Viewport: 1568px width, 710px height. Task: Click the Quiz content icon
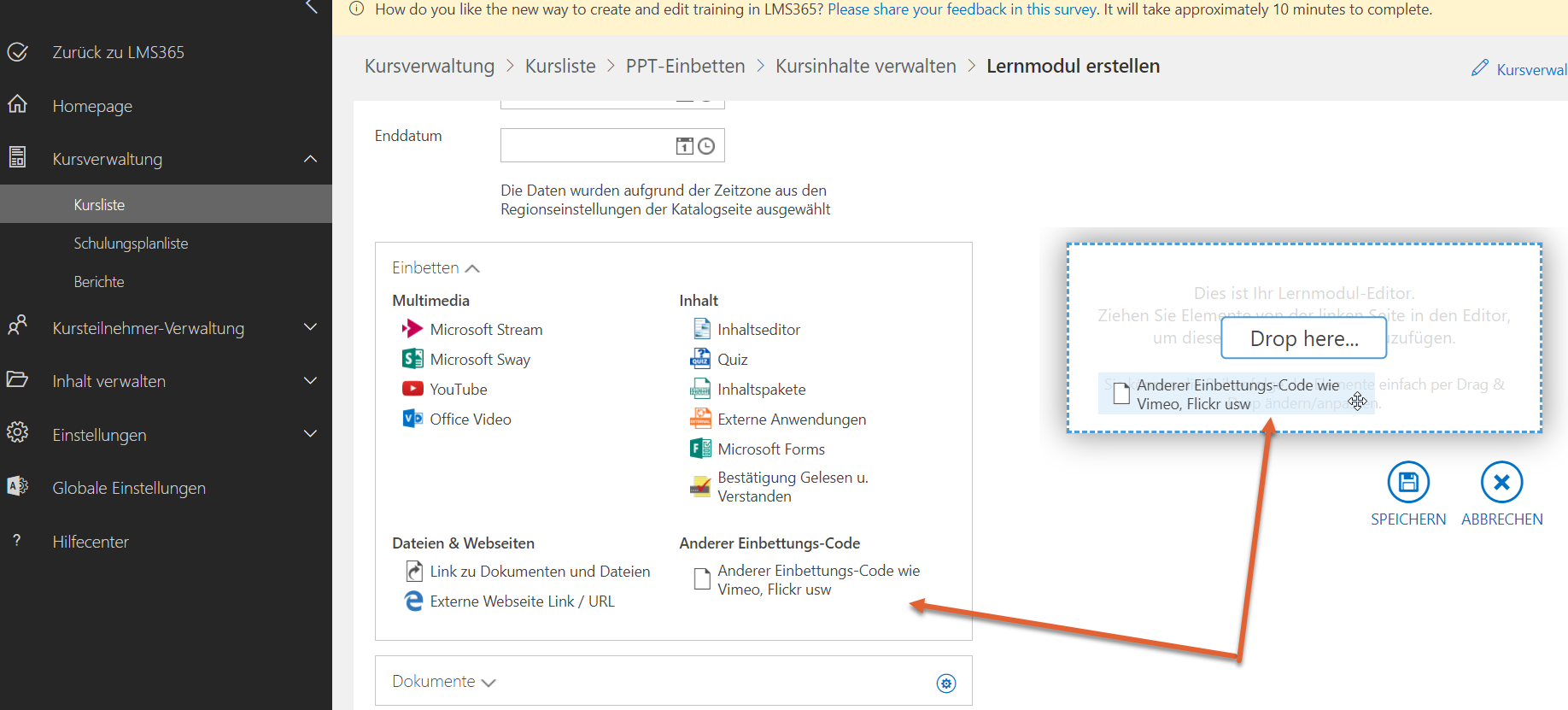click(x=700, y=359)
